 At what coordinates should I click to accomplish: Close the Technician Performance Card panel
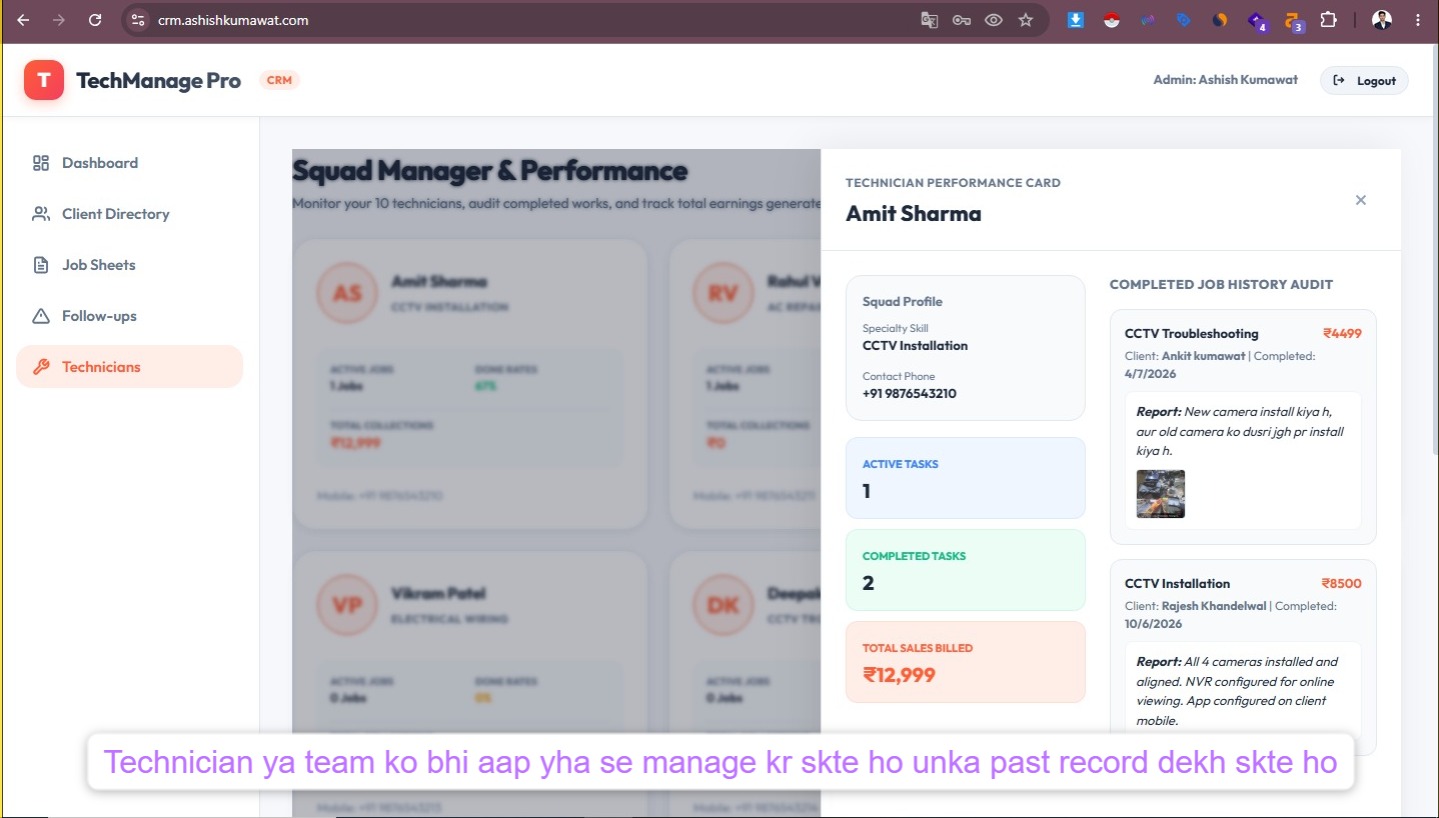tap(1360, 200)
